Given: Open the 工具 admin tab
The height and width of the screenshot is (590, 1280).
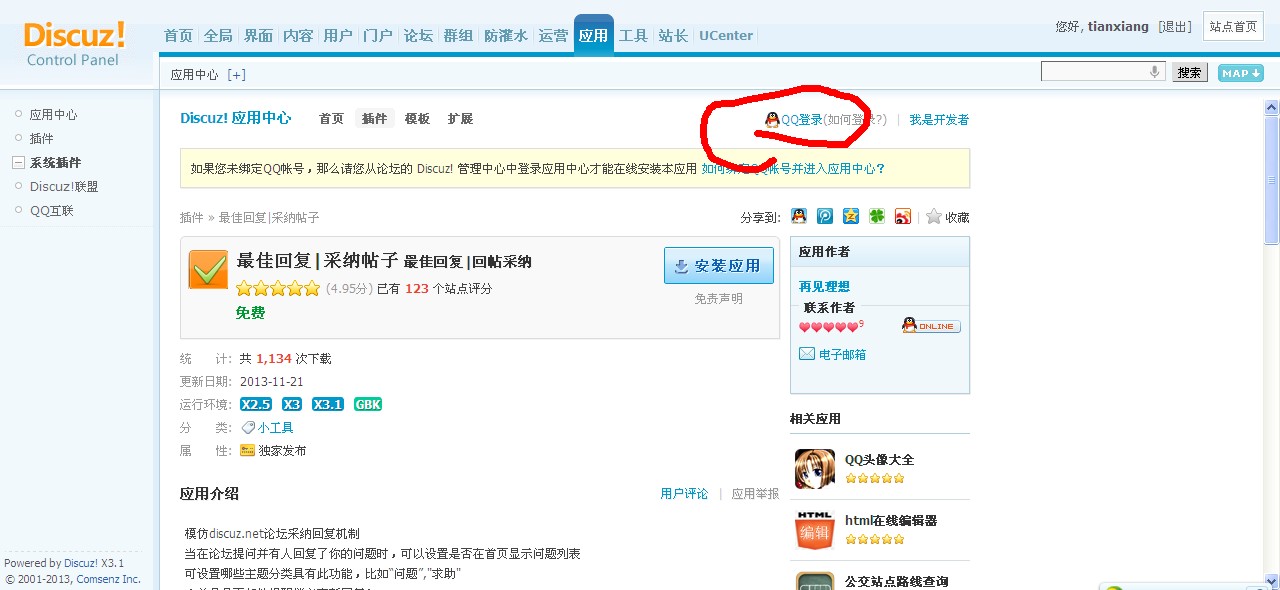Looking at the screenshot, I should click(x=633, y=35).
